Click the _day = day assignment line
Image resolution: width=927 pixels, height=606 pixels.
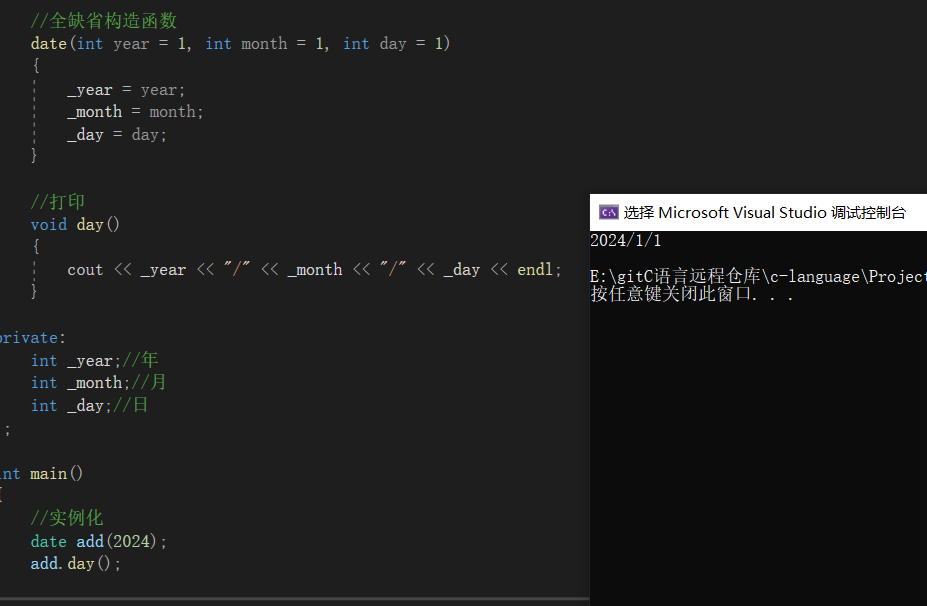[117, 135]
